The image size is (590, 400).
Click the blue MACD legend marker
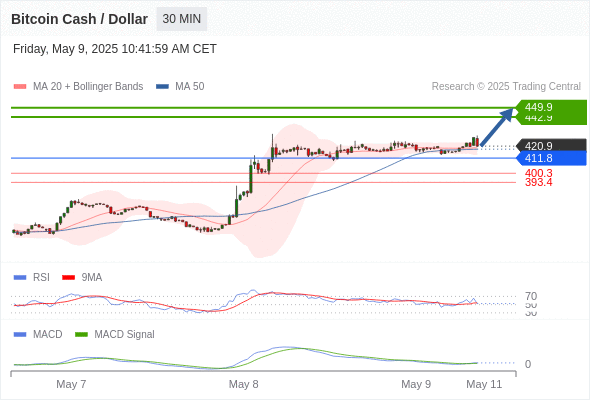point(20,335)
